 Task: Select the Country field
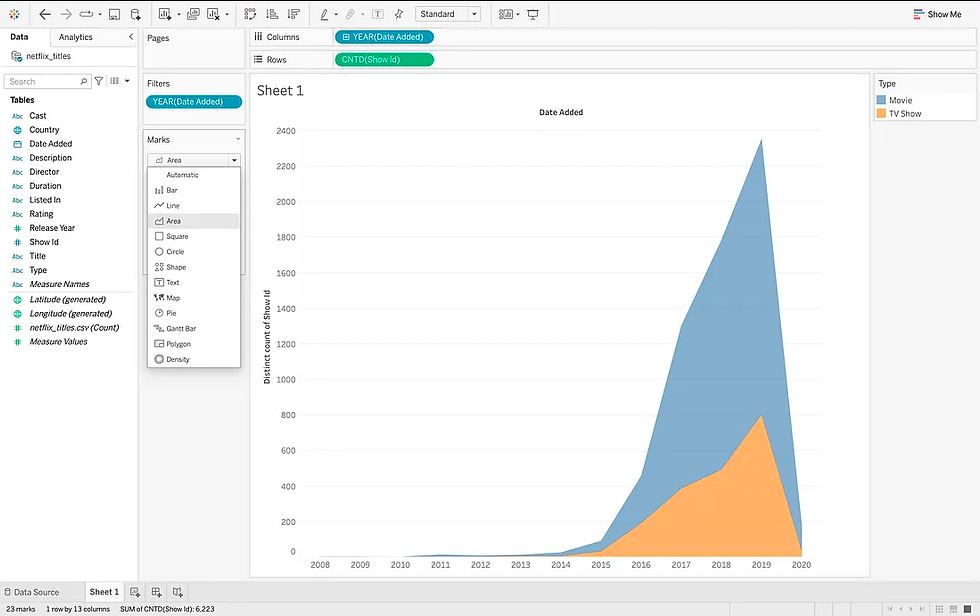click(44, 130)
